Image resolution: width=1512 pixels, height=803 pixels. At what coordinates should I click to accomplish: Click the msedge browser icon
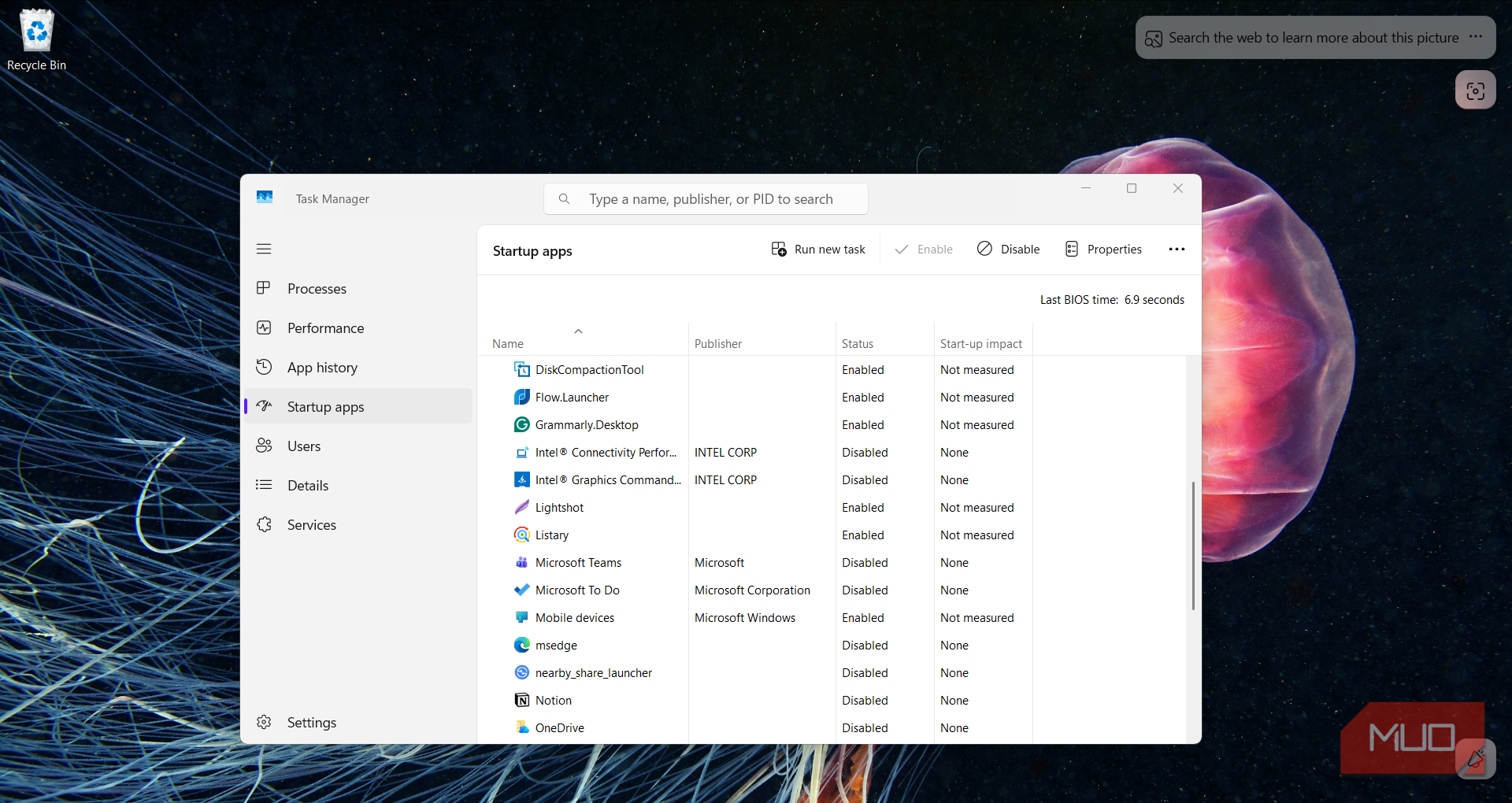pos(521,646)
